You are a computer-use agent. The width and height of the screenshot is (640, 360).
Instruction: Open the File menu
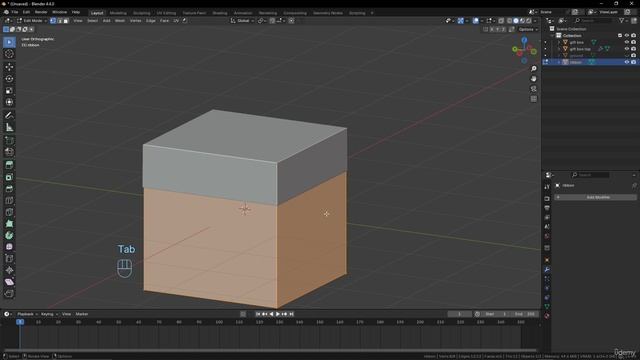click(x=15, y=12)
